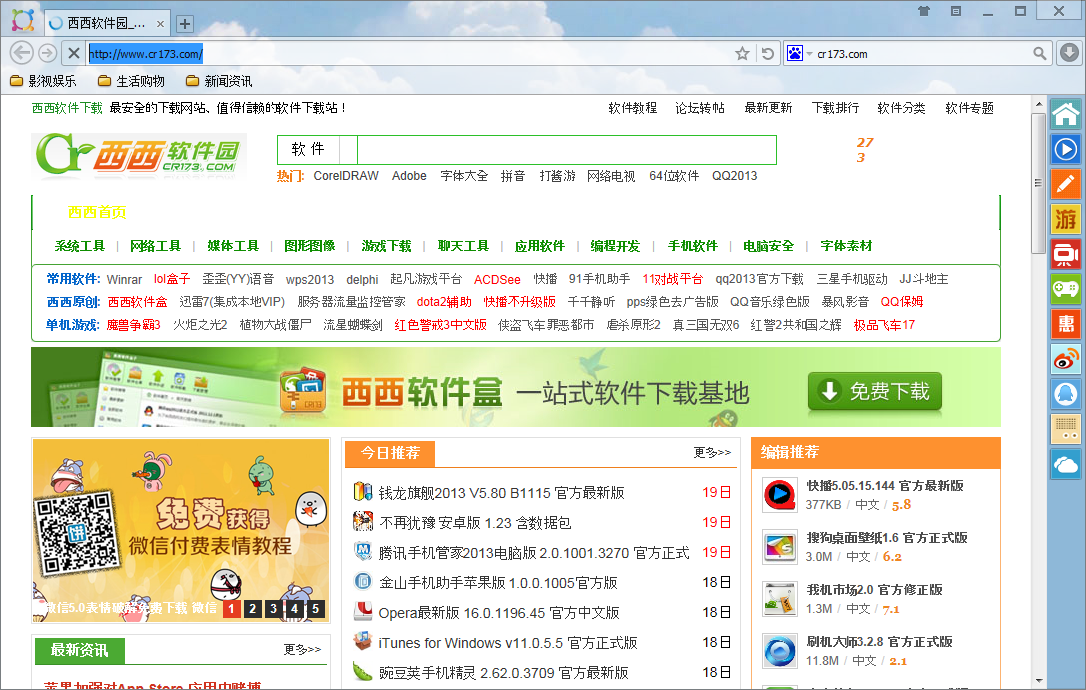Open the downloads manager arrow button
Viewport: 1086px width, 690px height.
(x=1069, y=53)
